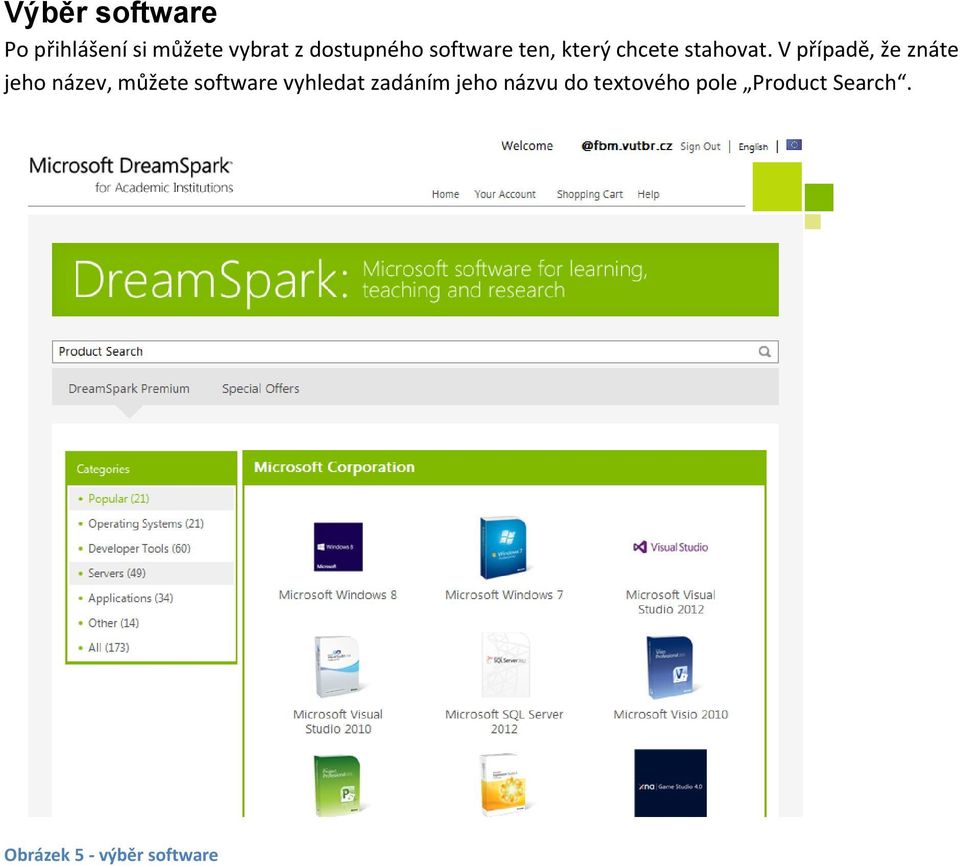Open the orange Expression Studio box
The width and height of the screenshot is (960, 866).
coord(504,785)
